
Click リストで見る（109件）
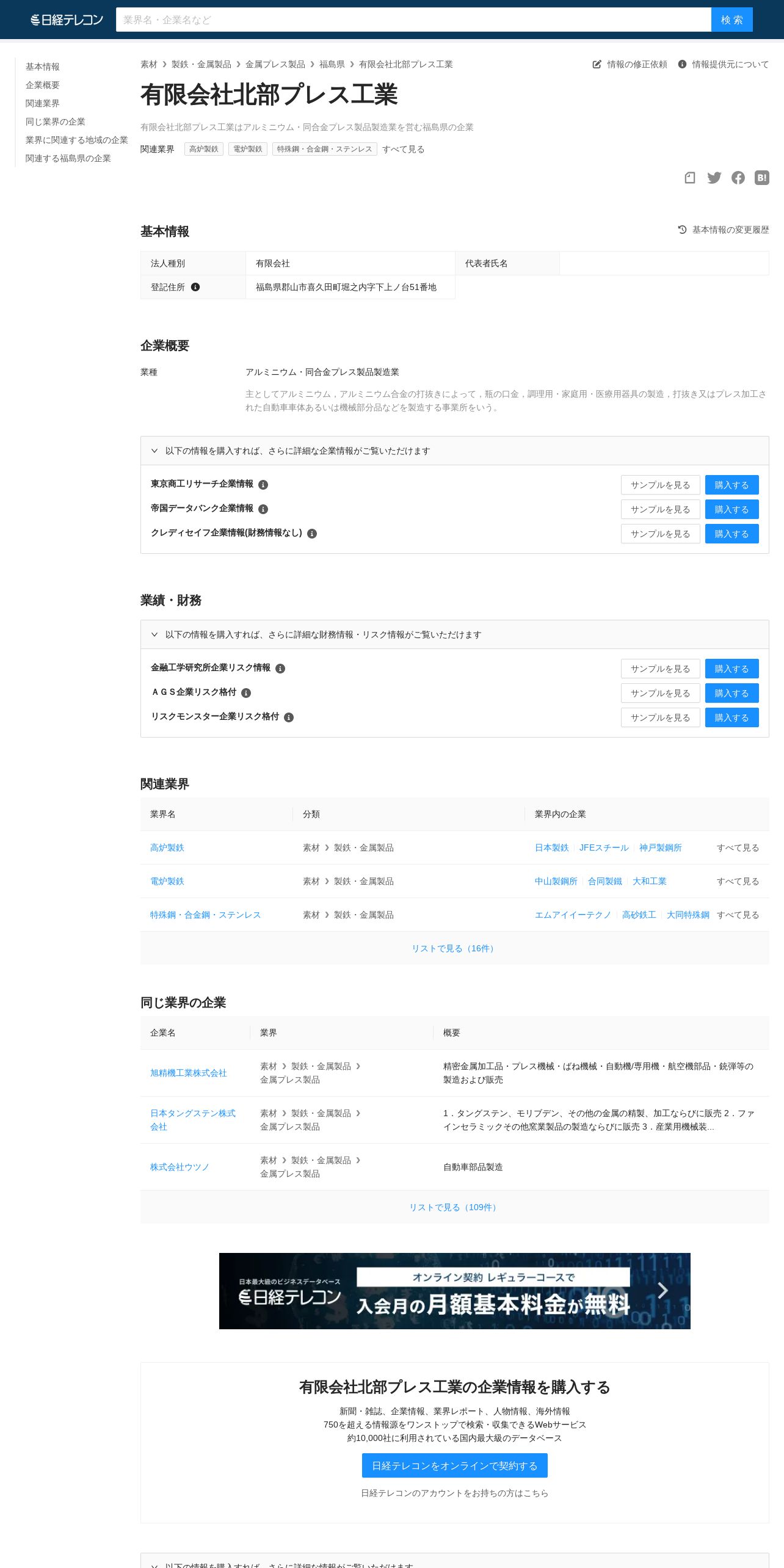point(455,1207)
